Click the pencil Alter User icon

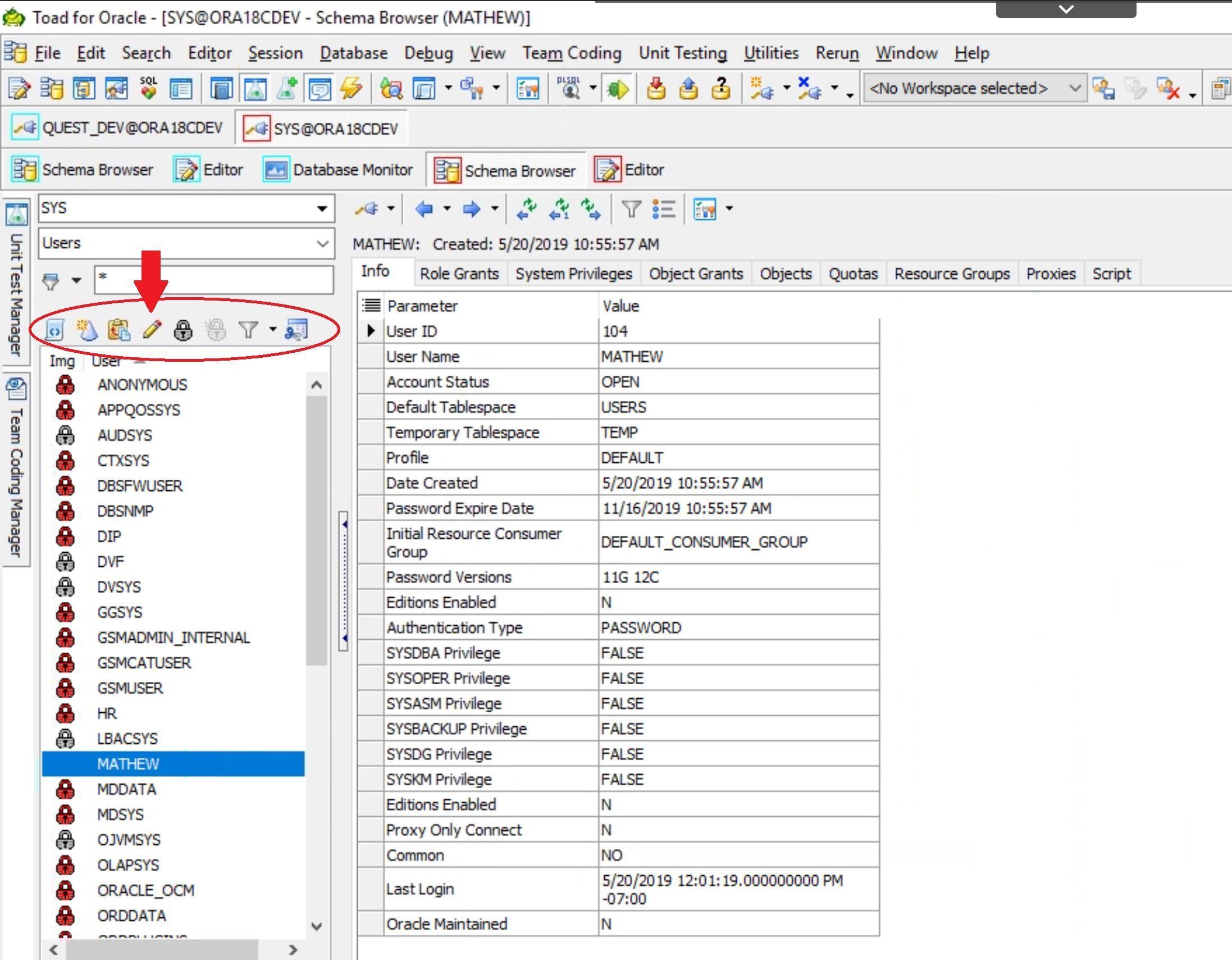(x=152, y=330)
